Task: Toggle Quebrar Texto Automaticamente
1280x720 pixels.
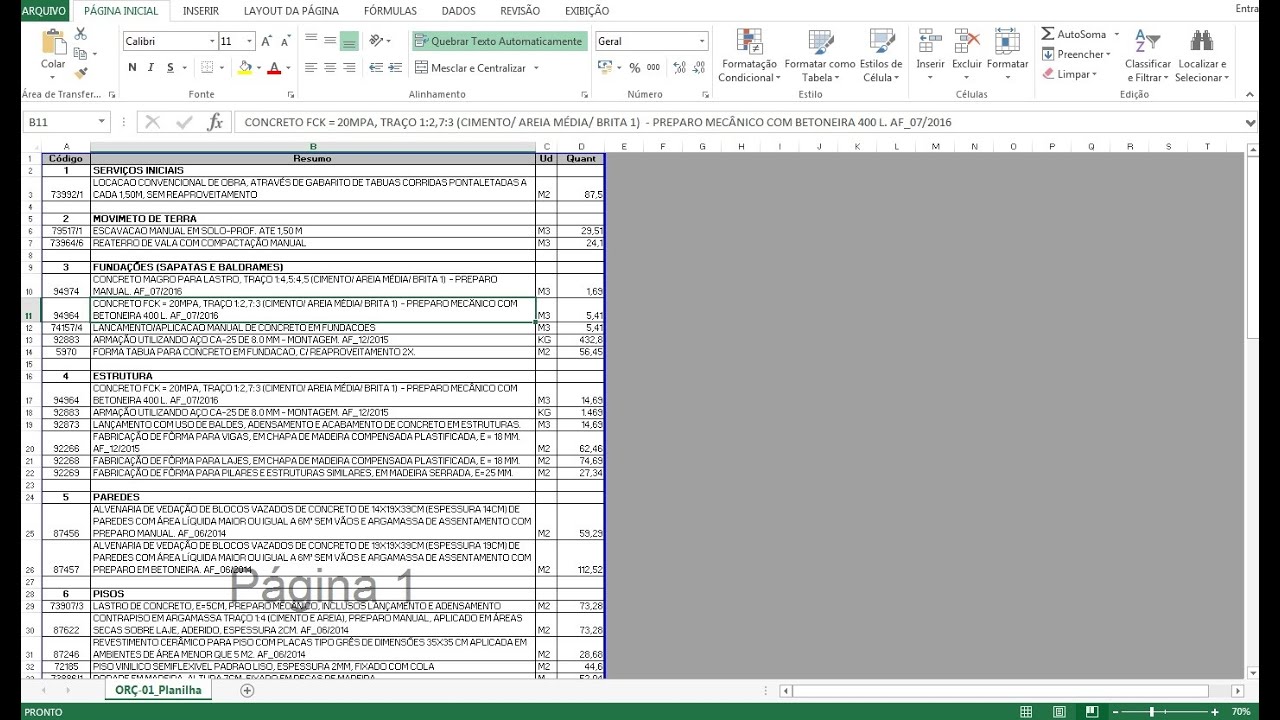Action: 498,41
